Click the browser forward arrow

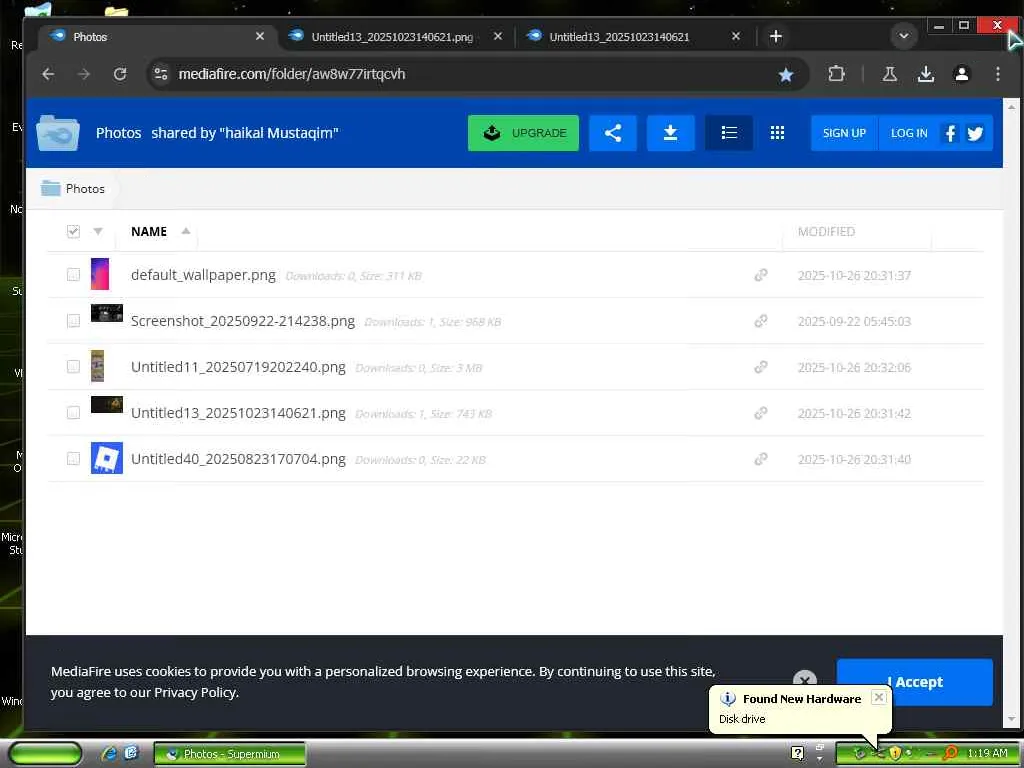pyautogui.click(x=84, y=74)
